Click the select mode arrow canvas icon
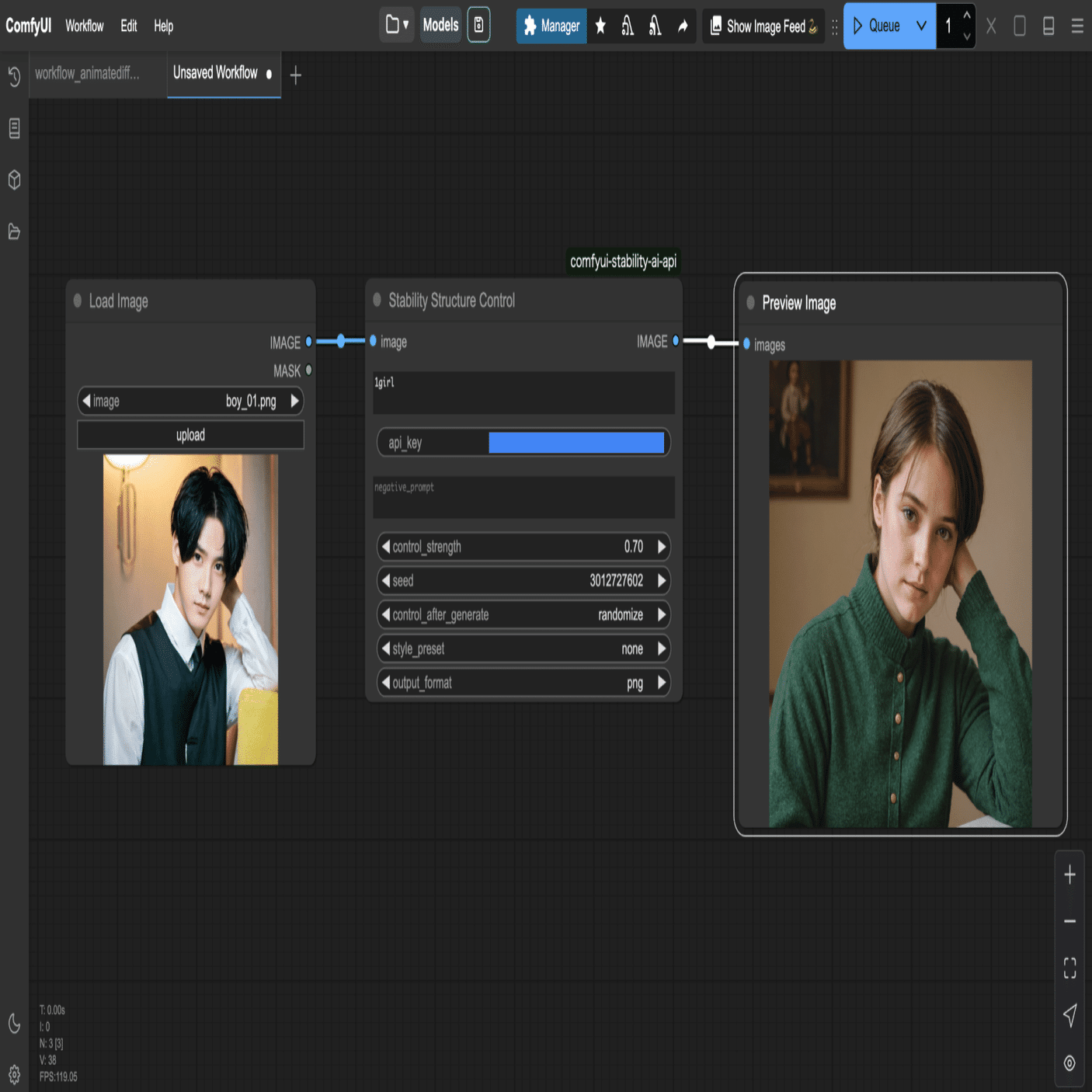The height and width of the screenshot is (1092, 1092). 1069,1015
